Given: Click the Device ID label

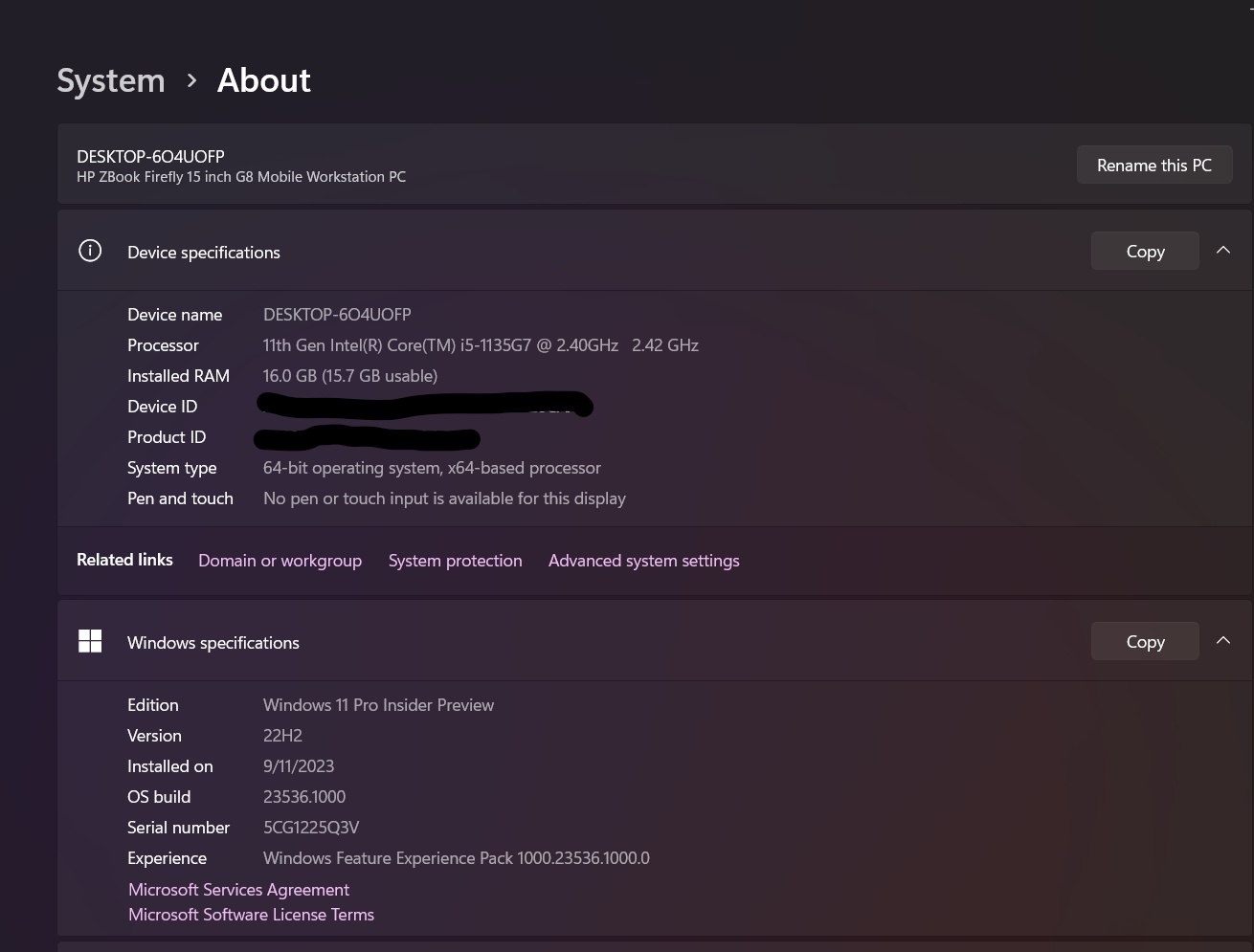Looking at the screenshot, I should point(163,407).
